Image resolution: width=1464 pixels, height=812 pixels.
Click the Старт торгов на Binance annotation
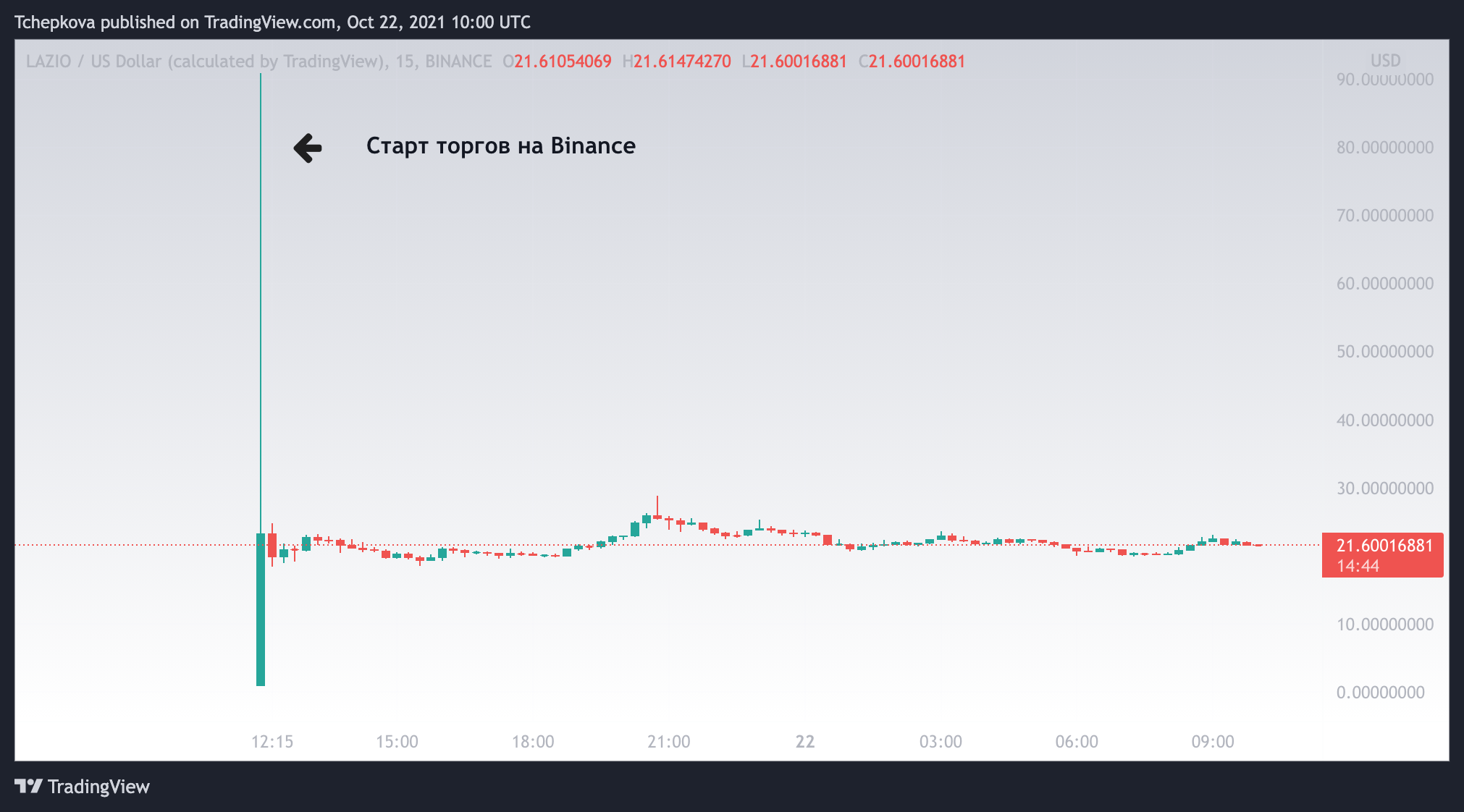point(500,146)
